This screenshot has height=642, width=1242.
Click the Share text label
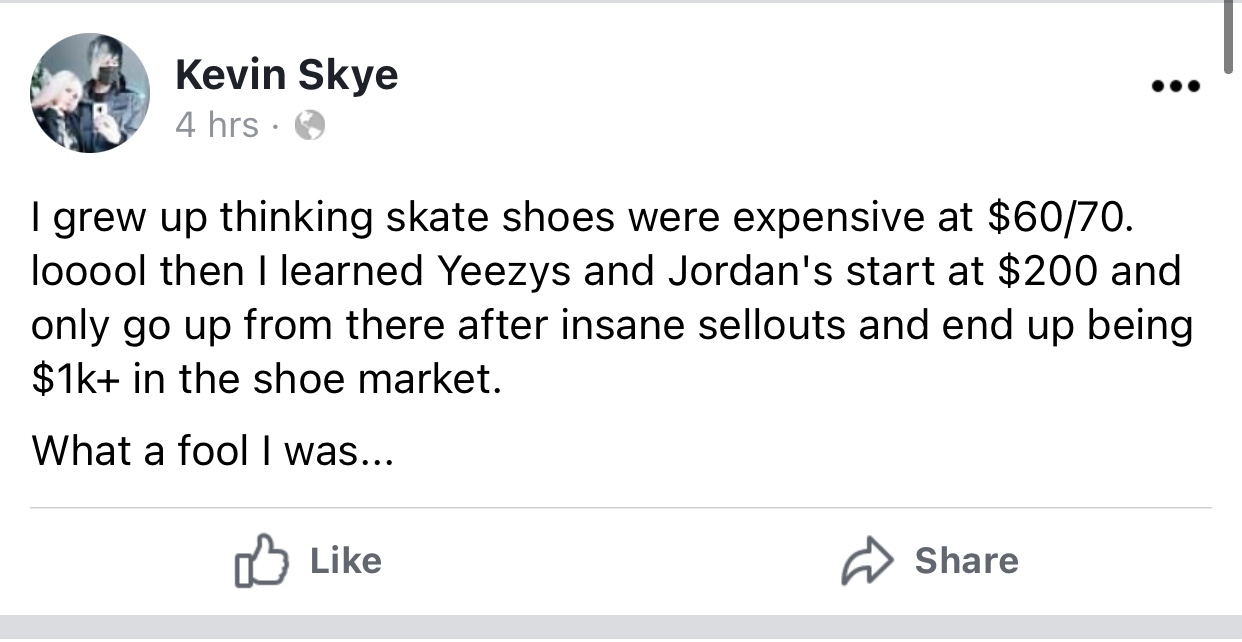tap(967, 561)
